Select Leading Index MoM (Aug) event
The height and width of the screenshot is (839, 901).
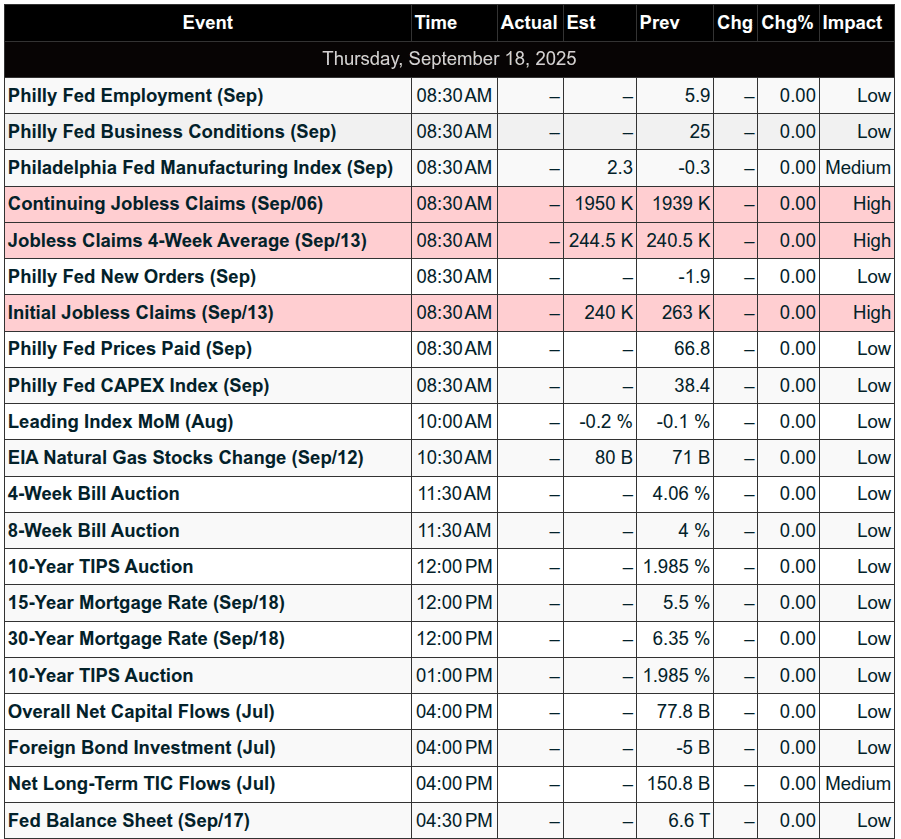[x=121, y=422]
